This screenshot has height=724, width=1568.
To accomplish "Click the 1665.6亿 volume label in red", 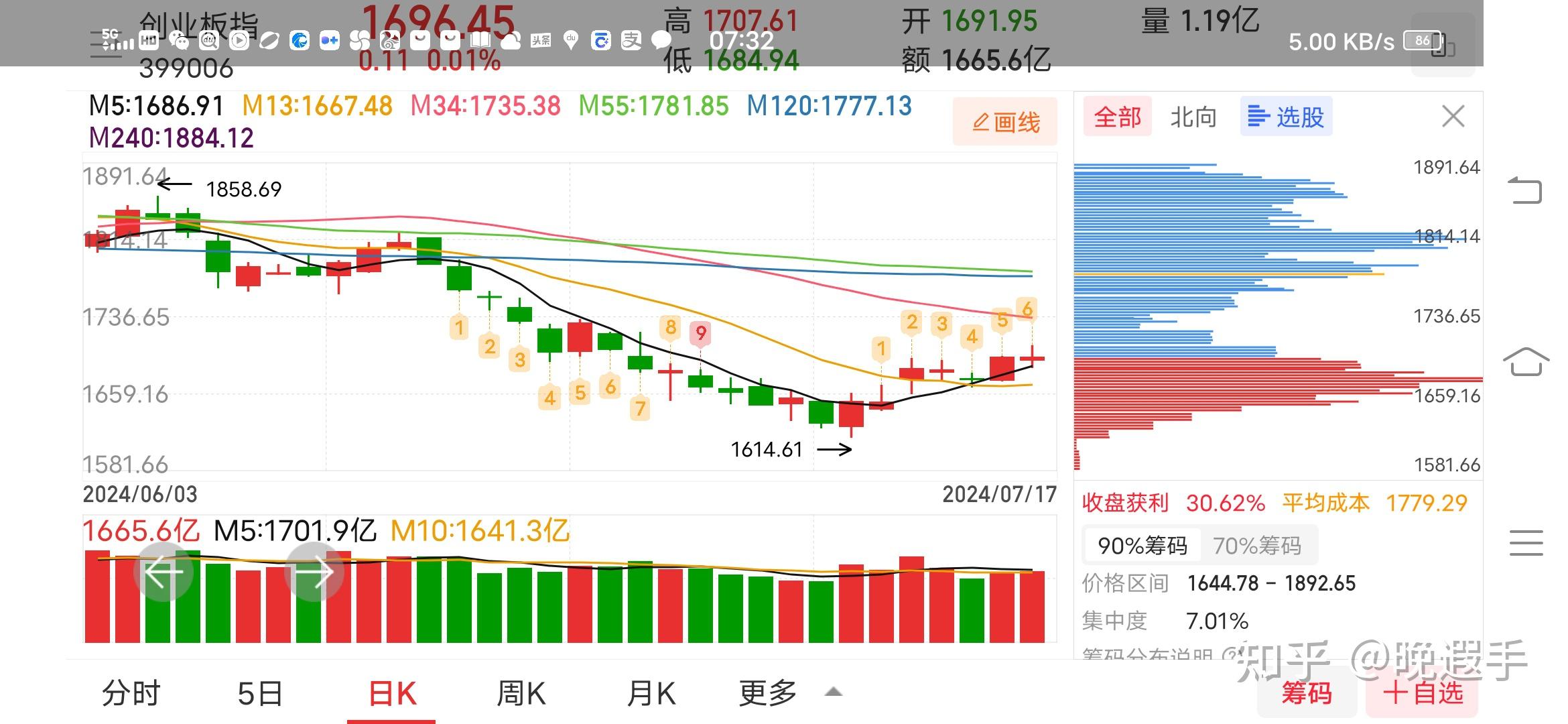I will pyautogui.click(x=141, y=531).
